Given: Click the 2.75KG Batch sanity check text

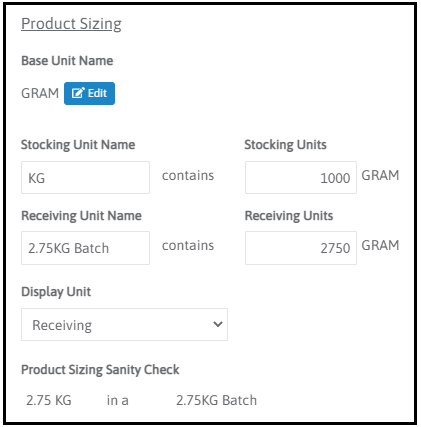Looking at the screenshot, I should click(217, 400).
